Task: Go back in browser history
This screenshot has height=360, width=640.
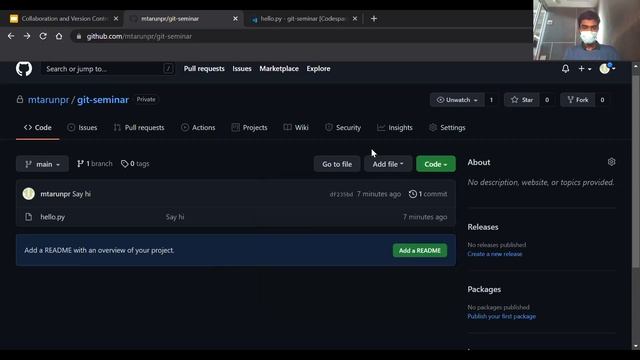Action: (11, 36)
